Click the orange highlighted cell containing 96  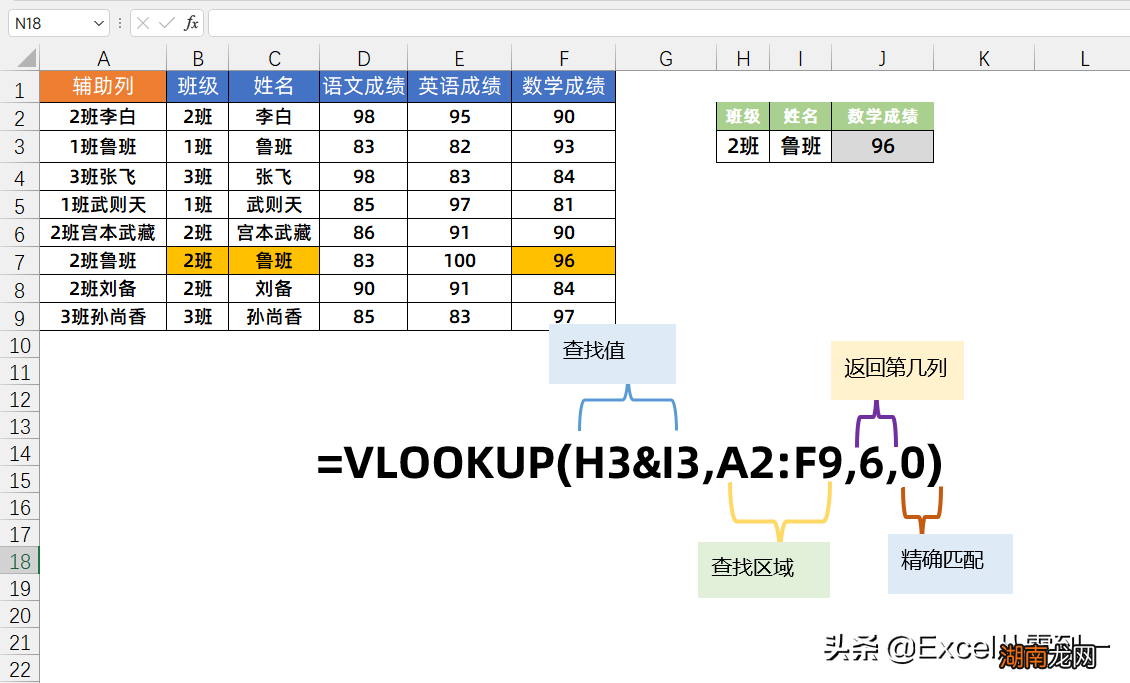point(563,261)
